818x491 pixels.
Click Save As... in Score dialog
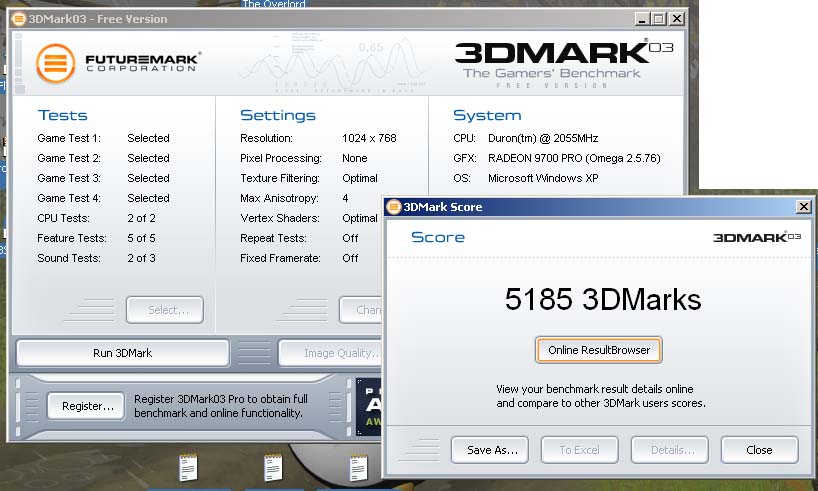pyautogui.click(x=490, y=450)
